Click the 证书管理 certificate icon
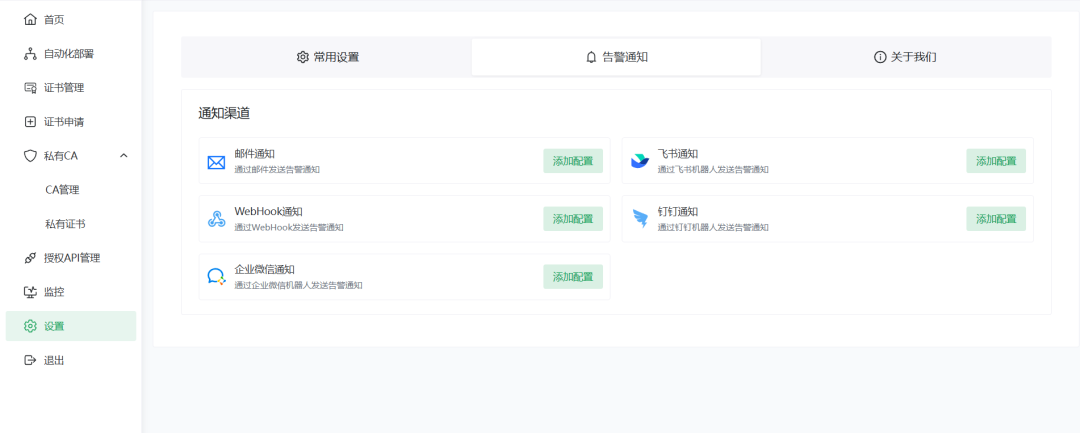 pyautogui.click(x=30, y=87)
